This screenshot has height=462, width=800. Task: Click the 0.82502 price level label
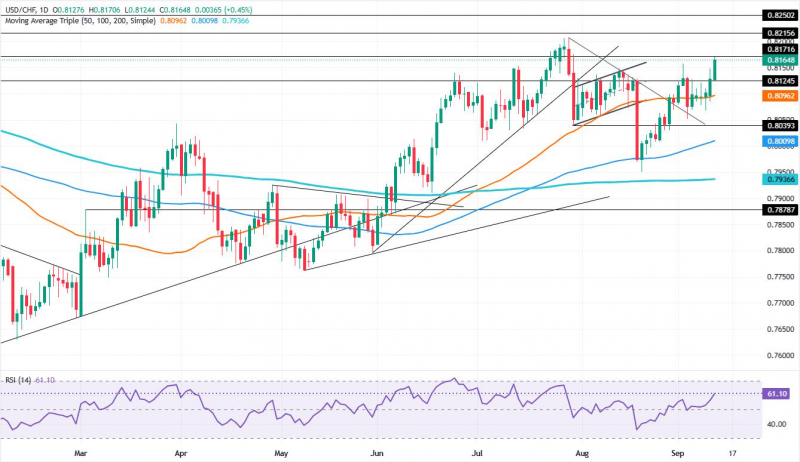[780, 16]
